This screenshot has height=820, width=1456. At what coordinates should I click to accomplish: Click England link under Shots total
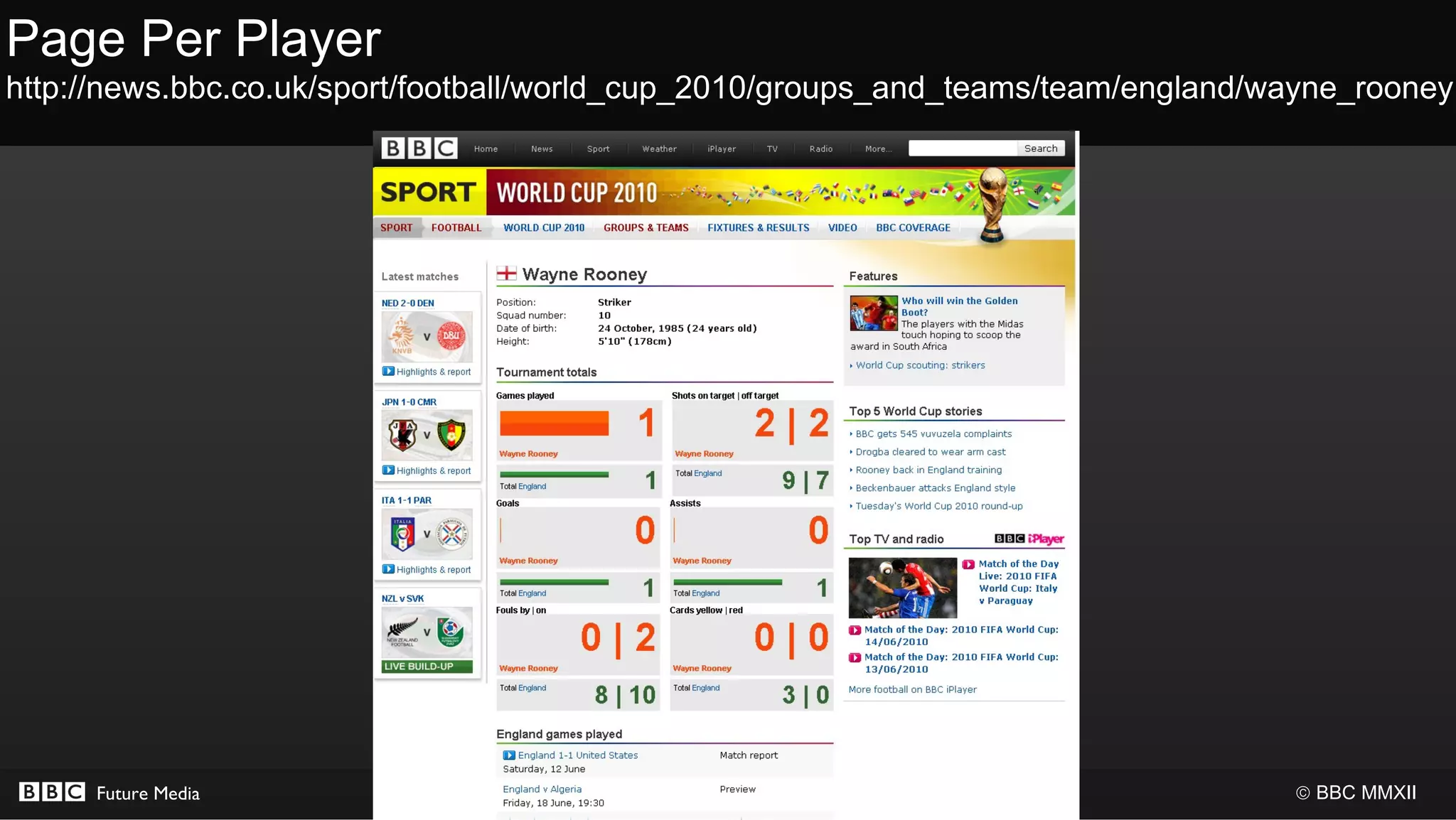pyautogui.click(x=707, y=473)
